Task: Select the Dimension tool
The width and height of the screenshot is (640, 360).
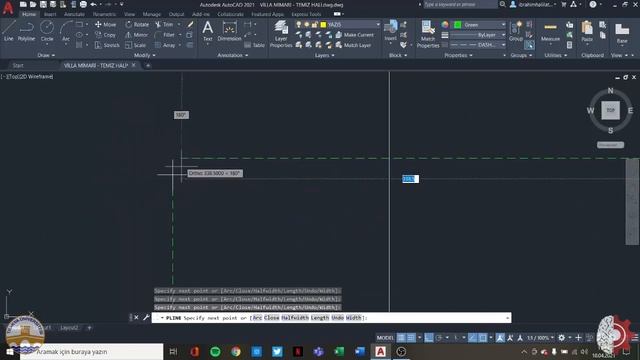Action: tap(229, 31)
